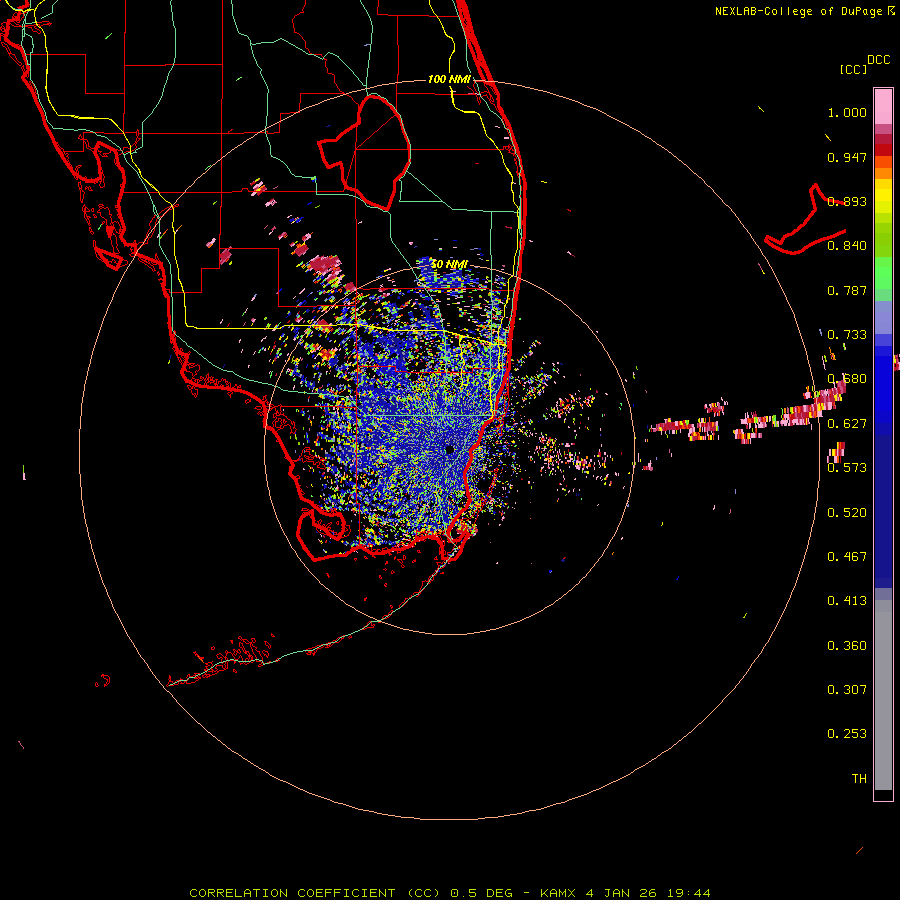Click the 1.000 value on color scale

point(847,113)
